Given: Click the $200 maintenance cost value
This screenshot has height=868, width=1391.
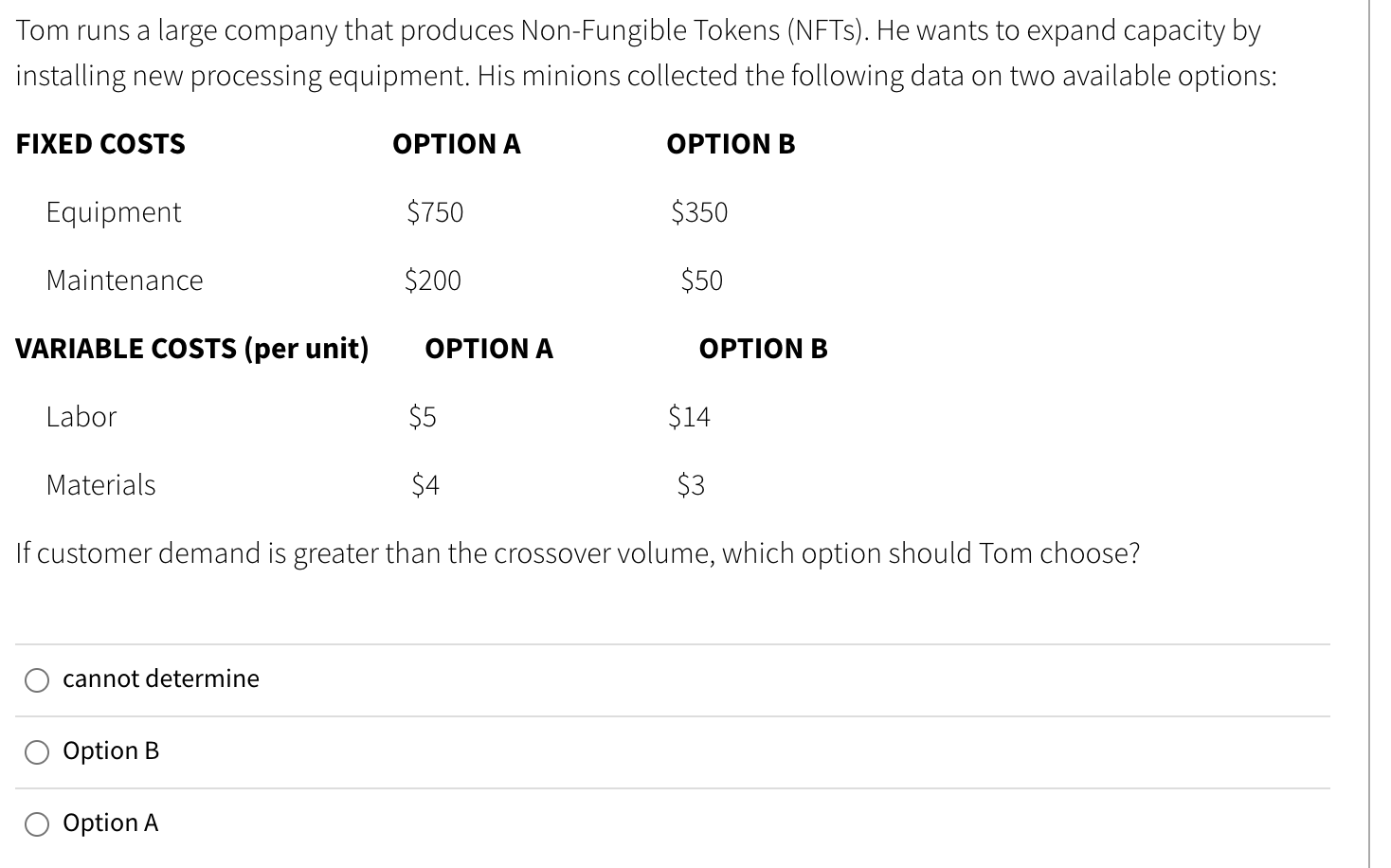Looking at the screenshot, I should click(x=433, y=280).
